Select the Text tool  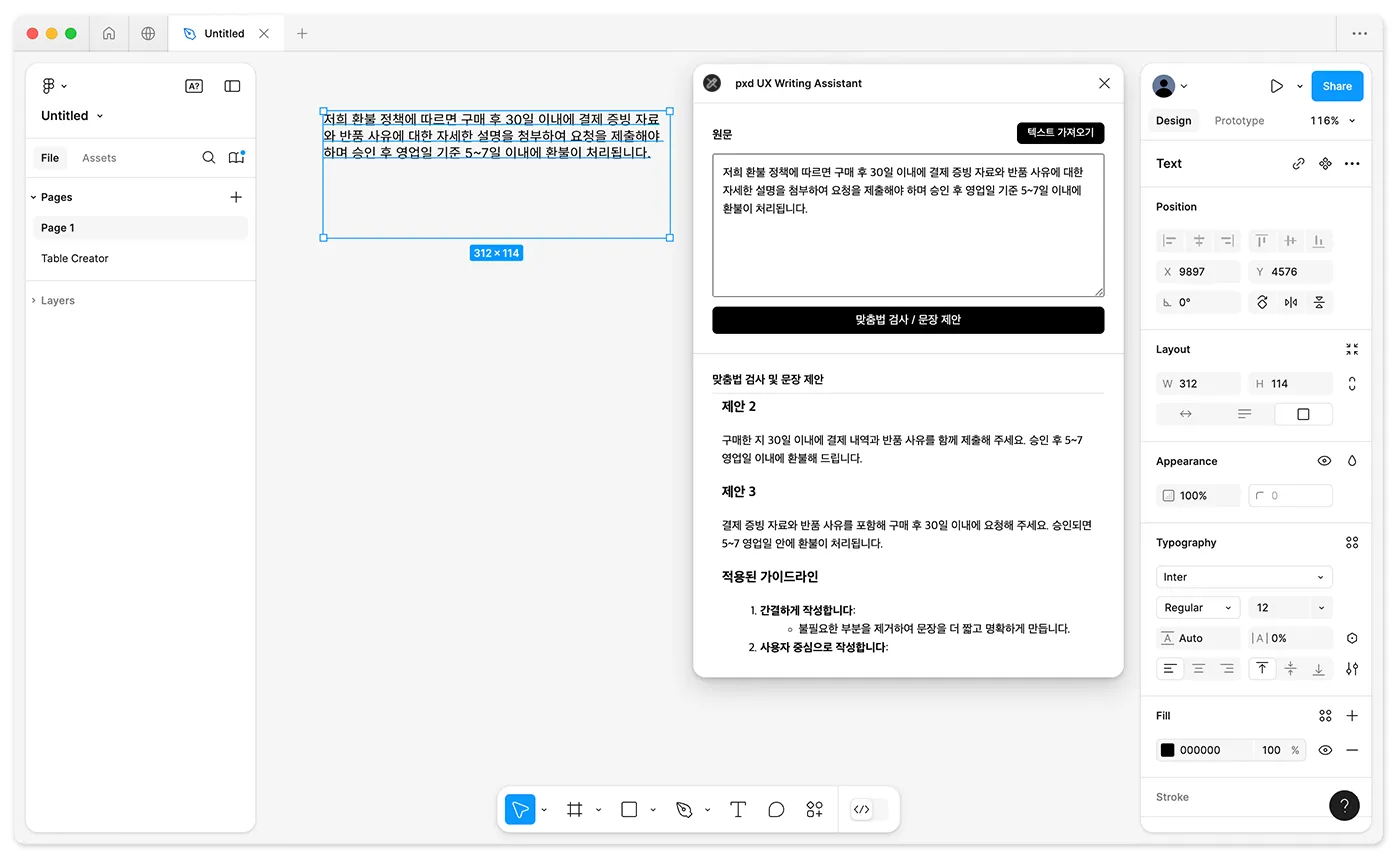click(x=738, y=810)
